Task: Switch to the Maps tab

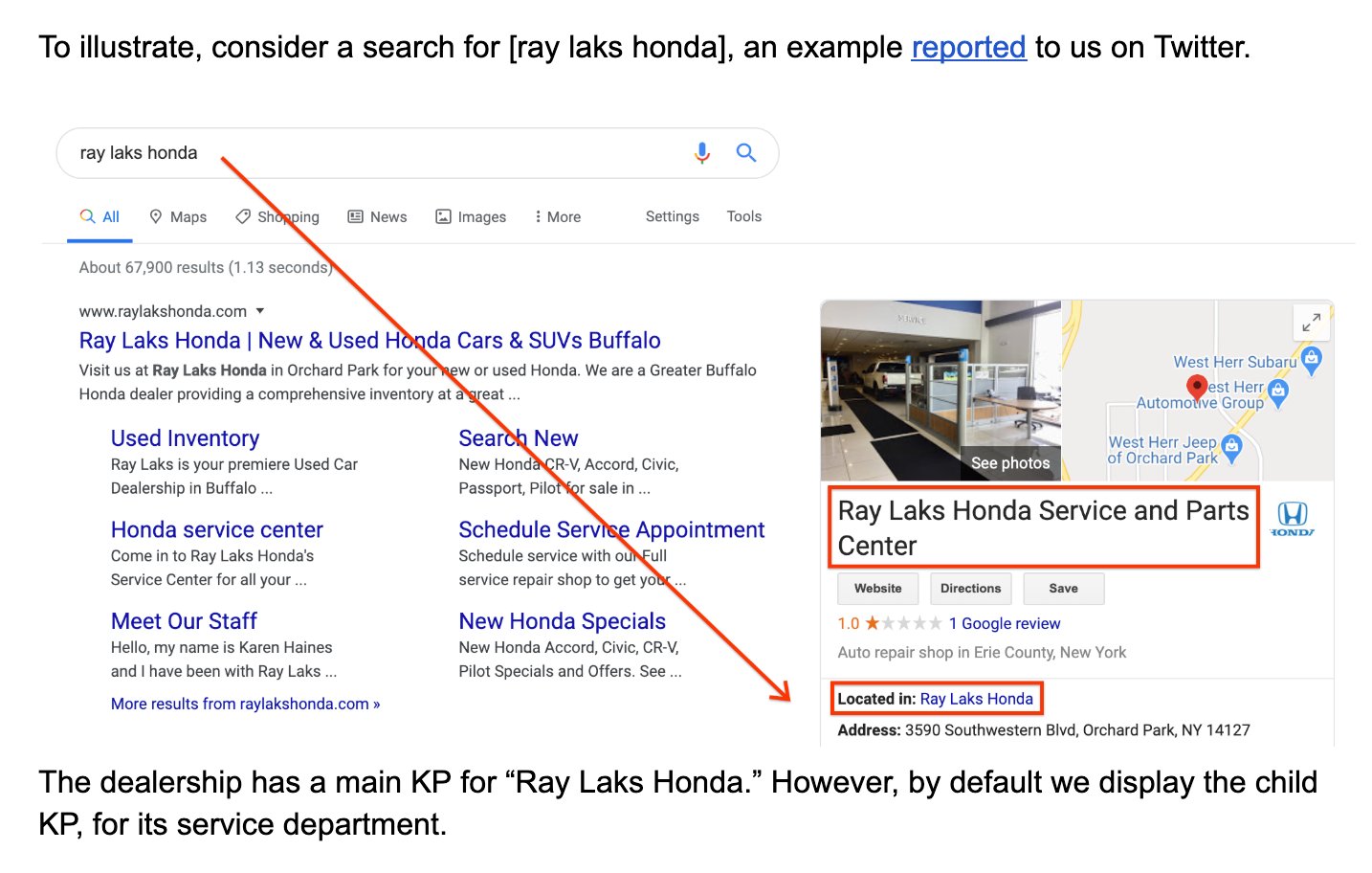Action: (x=178, y=217)
